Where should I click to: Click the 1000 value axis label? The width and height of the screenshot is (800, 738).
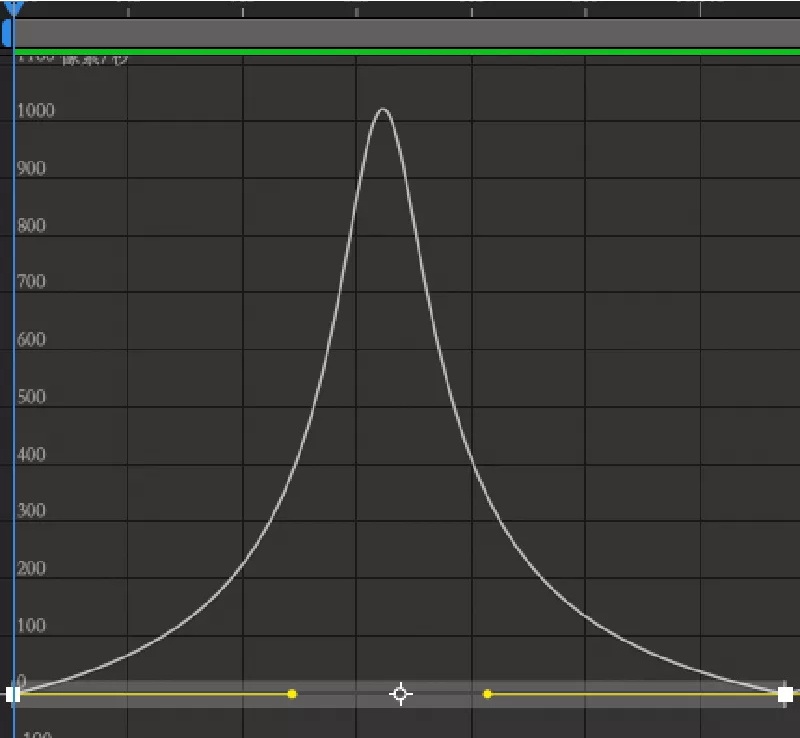click(x=36, y=111)
